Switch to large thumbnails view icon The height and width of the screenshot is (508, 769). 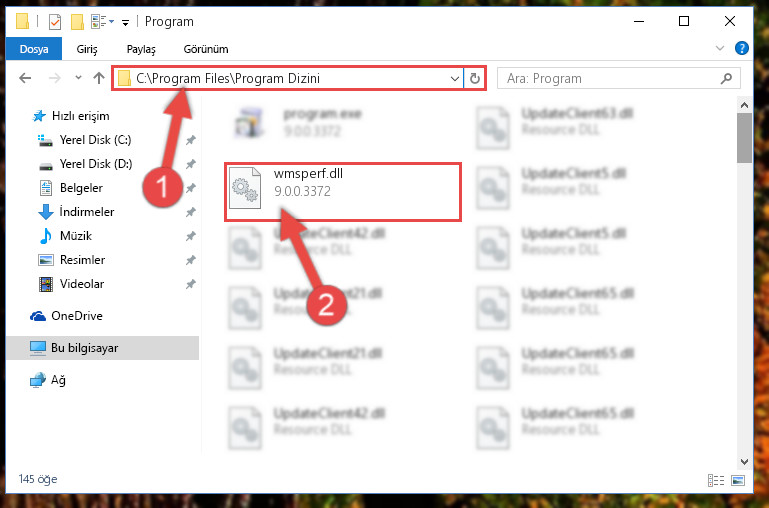coord(738,480)
